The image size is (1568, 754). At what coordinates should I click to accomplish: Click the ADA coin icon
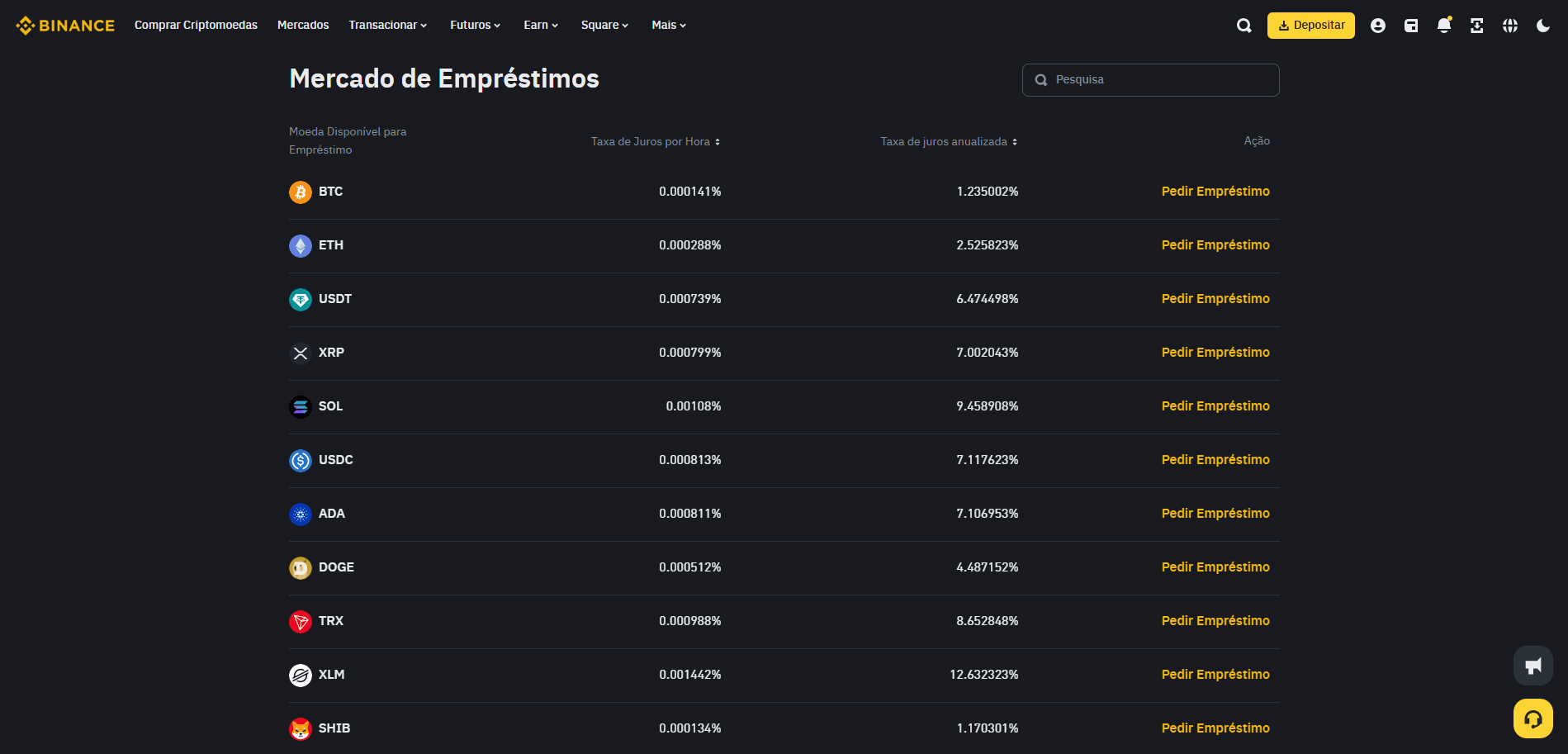tap(301, 514)
